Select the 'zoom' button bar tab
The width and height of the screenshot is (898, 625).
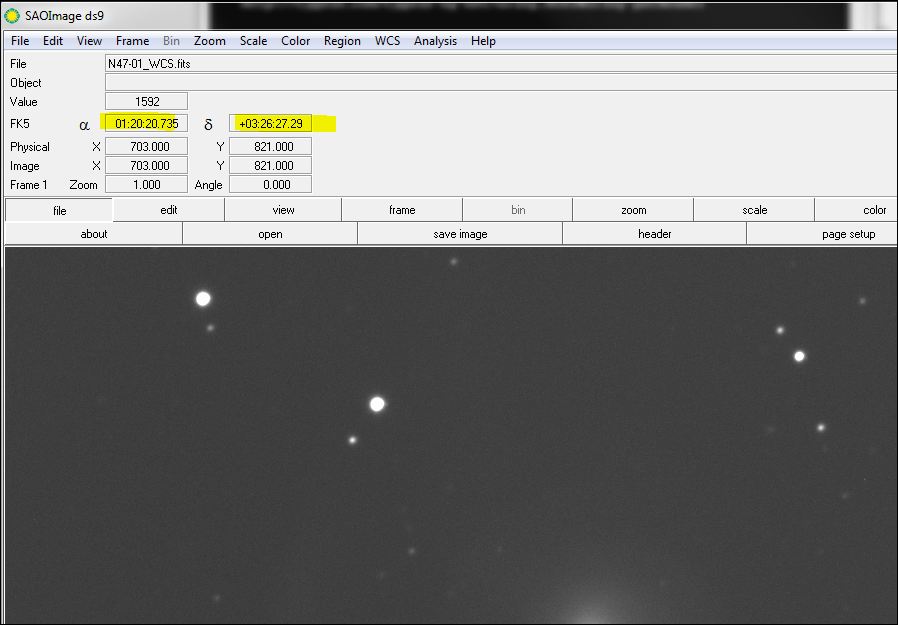pos(633,210)
